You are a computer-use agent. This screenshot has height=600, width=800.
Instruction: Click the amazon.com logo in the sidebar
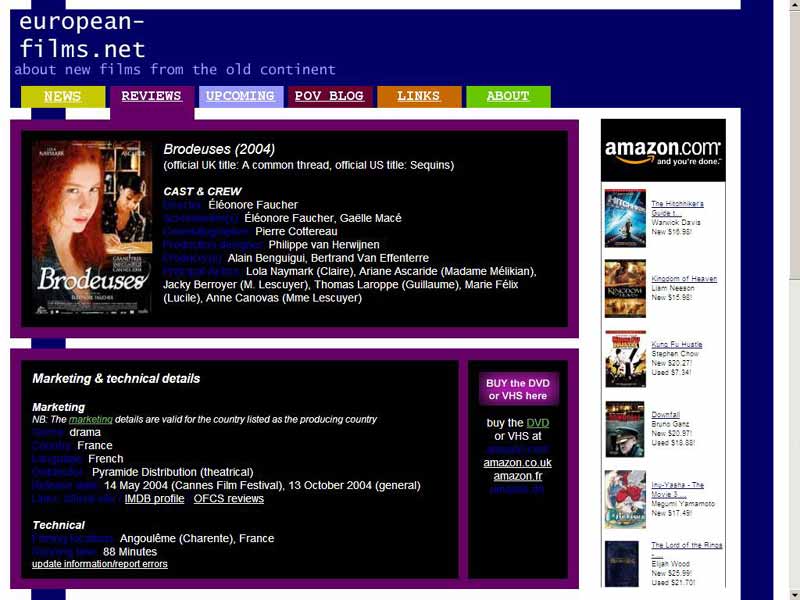[x=662, y=148]
